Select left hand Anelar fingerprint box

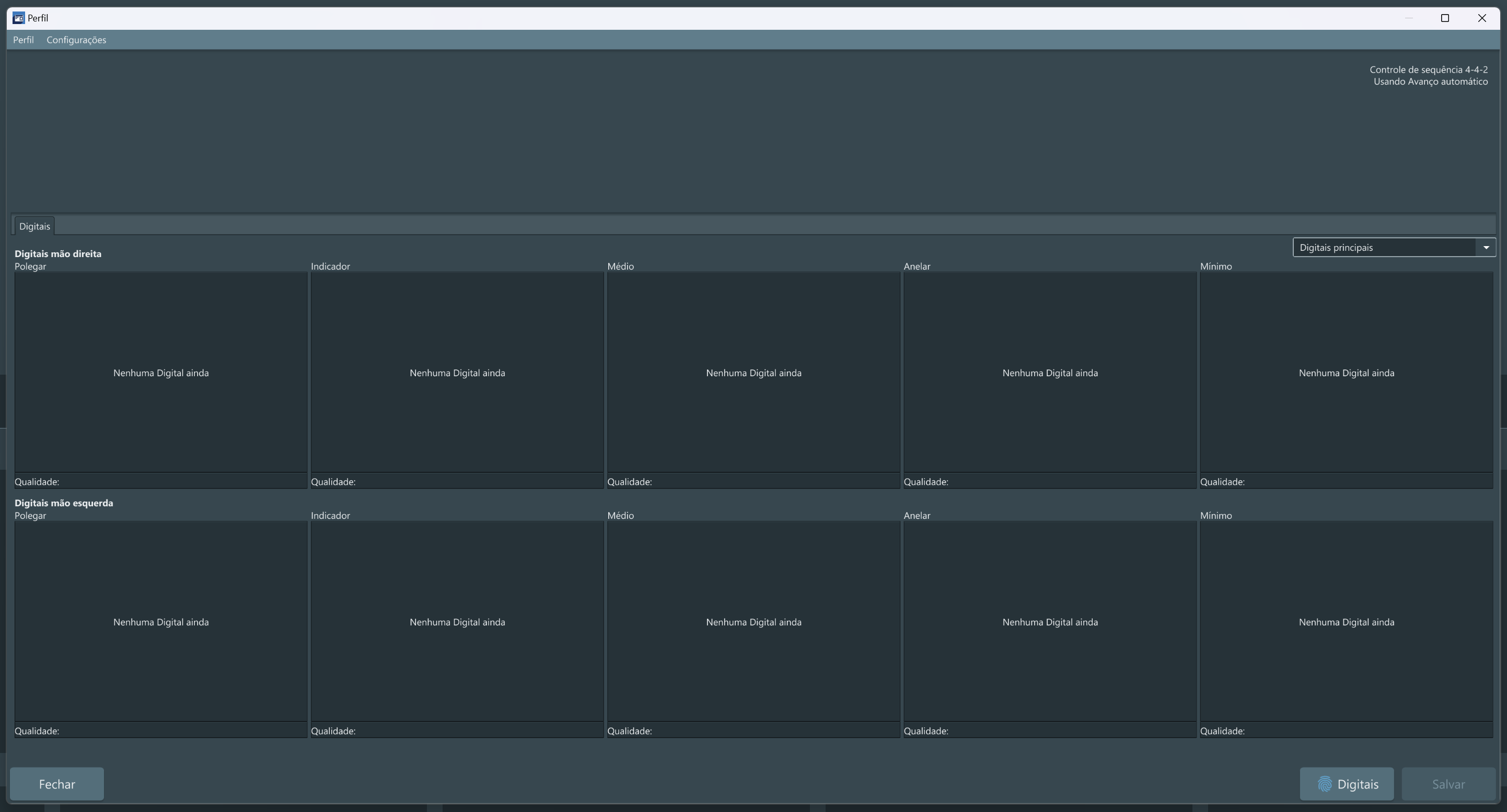point(1050,622)
